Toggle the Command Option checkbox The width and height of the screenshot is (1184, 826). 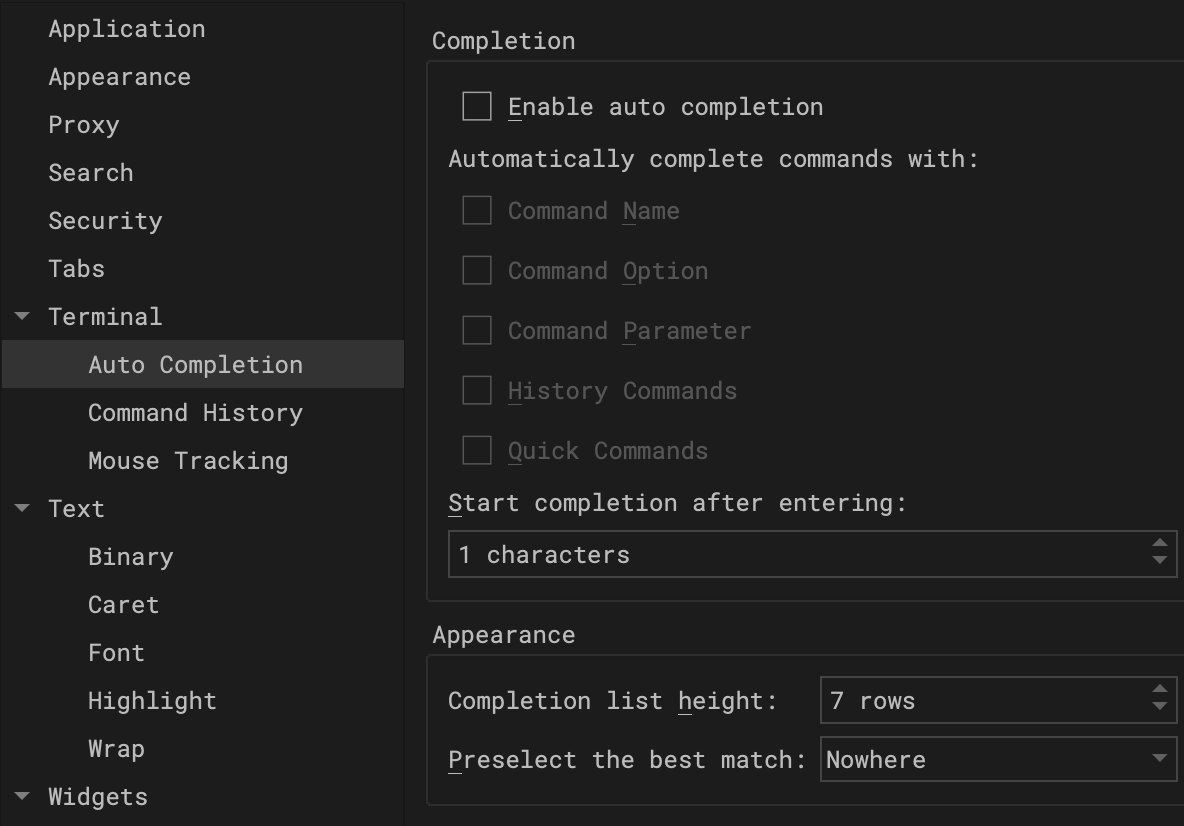click(477, 271)
